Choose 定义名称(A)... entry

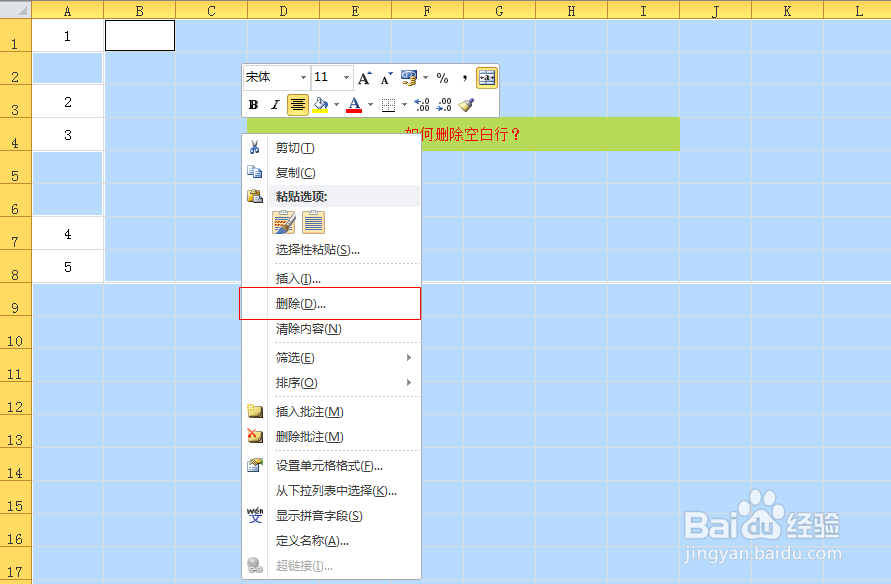(331, 540)
